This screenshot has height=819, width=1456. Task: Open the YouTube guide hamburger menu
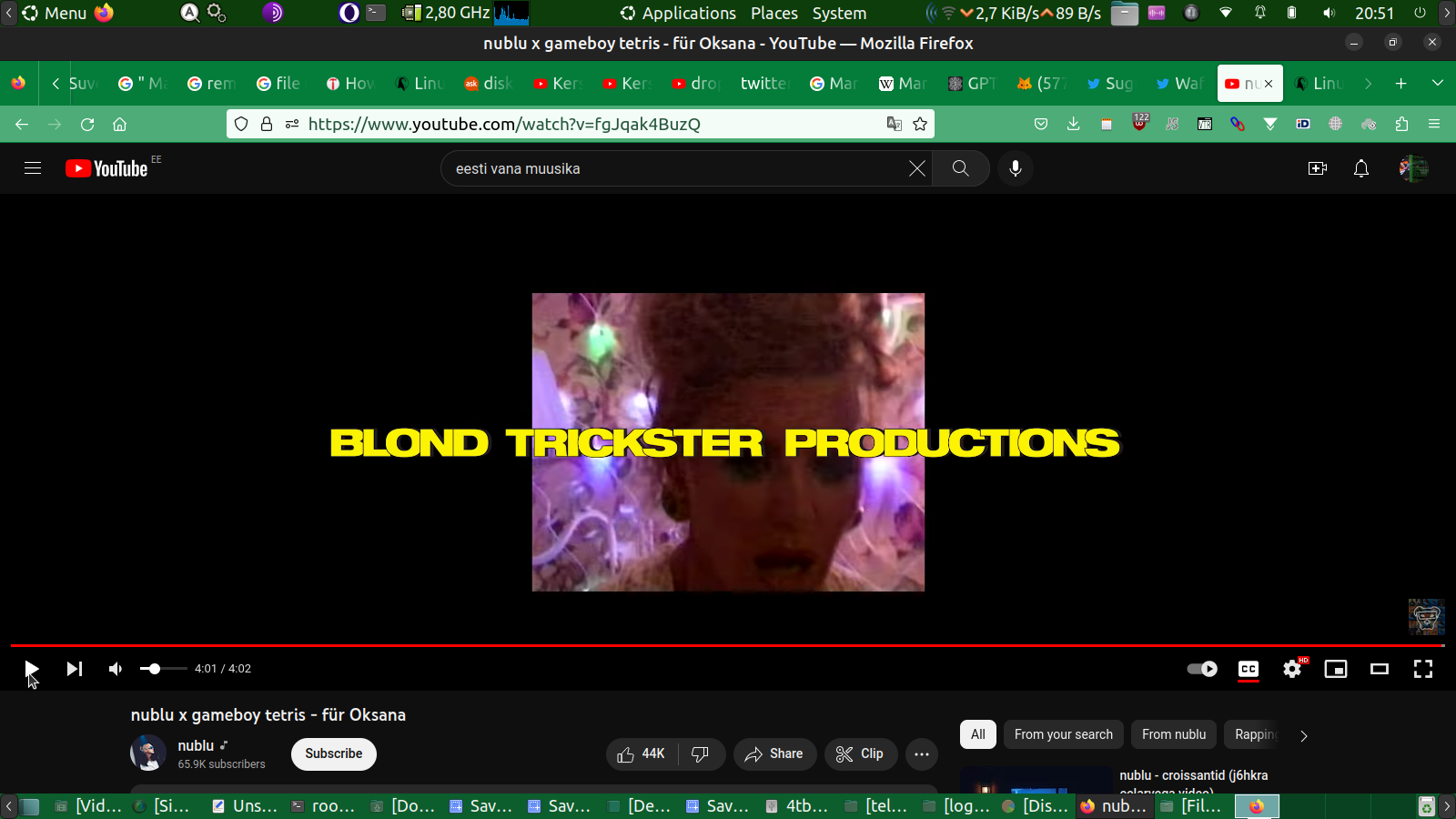pyautogui.click(x=33, y=168)
